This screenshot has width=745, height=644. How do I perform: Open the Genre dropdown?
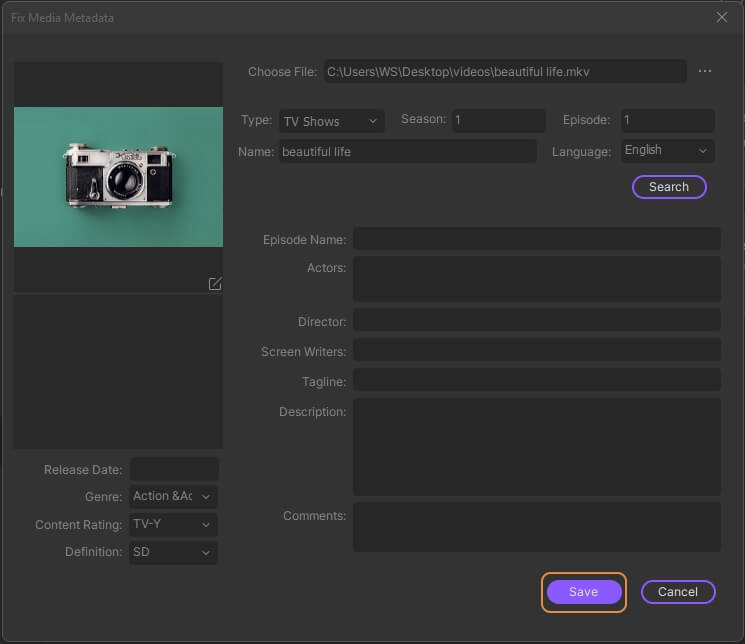click(173, 496)
